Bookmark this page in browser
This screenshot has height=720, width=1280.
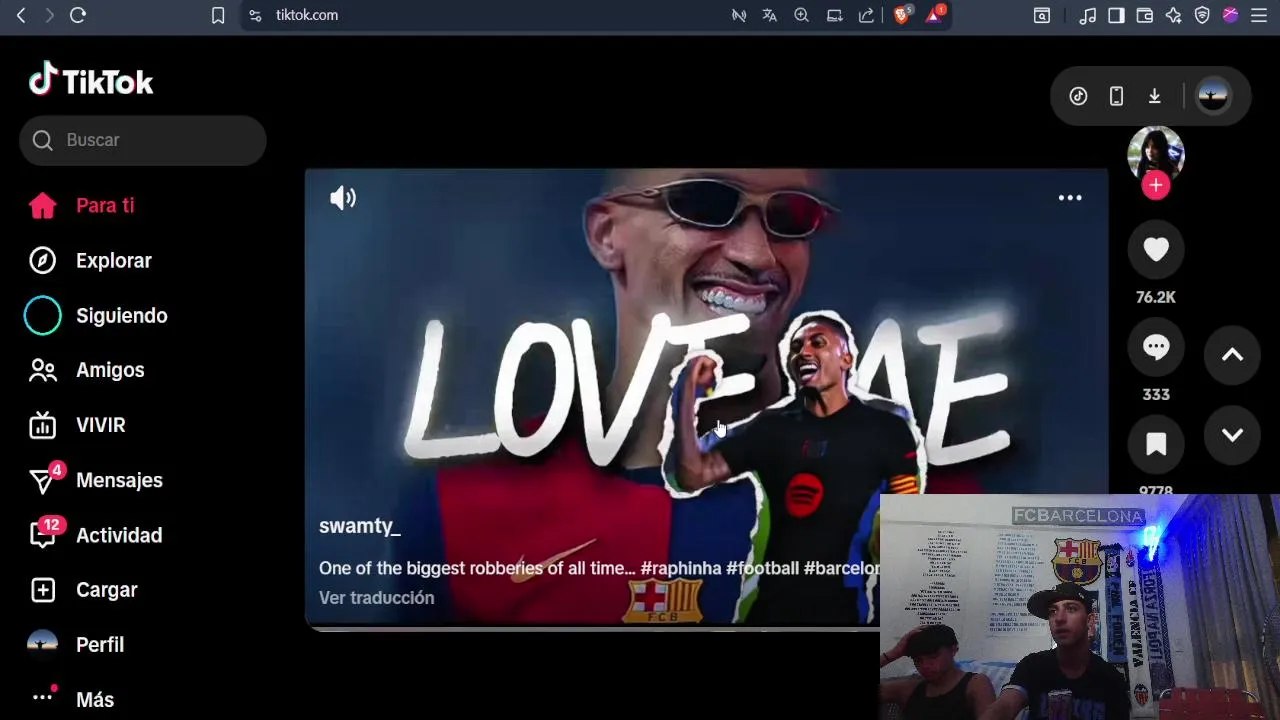coord(218,15)
